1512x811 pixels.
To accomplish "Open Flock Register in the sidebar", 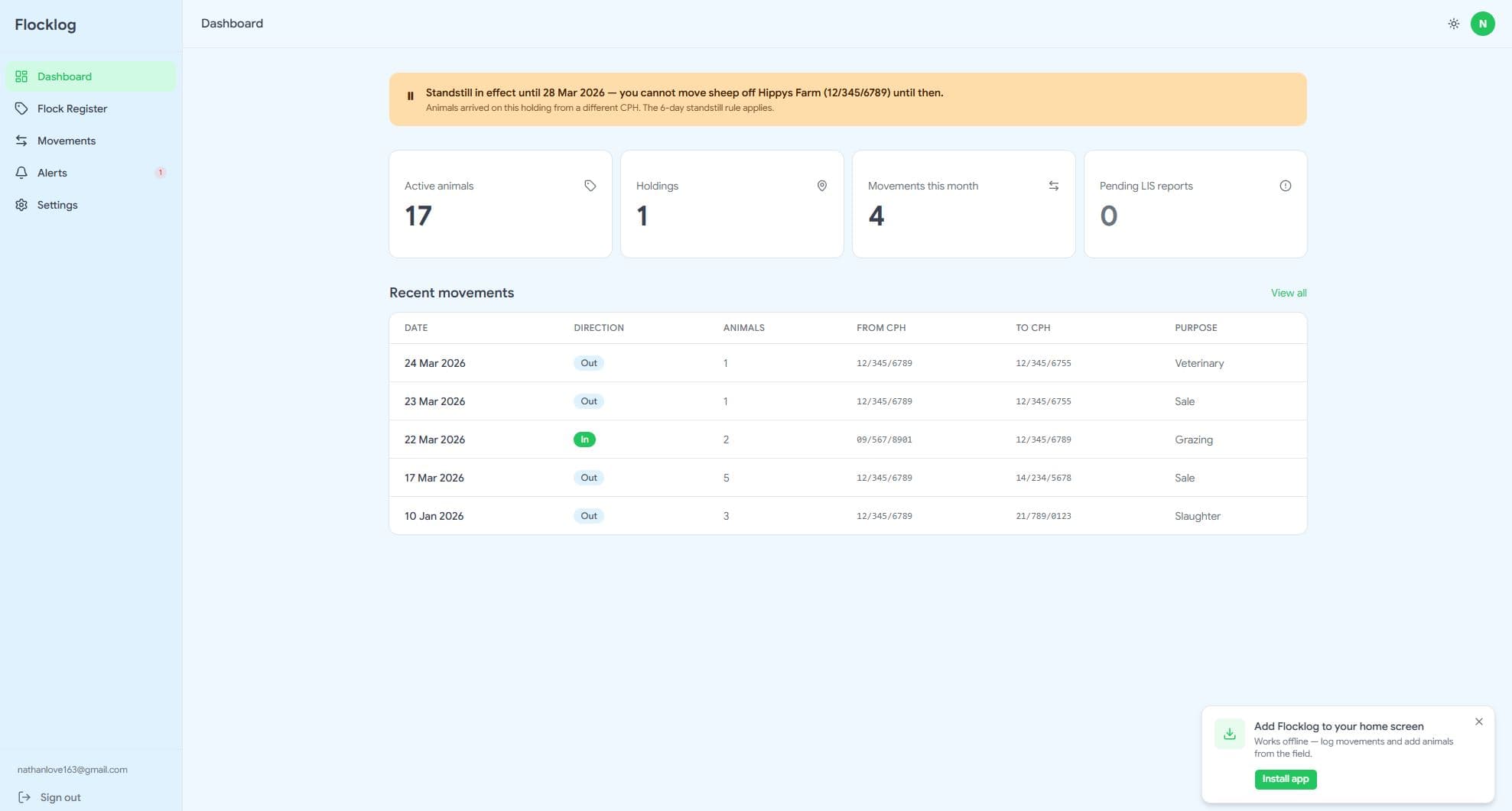I will click(x=91, y=109).
